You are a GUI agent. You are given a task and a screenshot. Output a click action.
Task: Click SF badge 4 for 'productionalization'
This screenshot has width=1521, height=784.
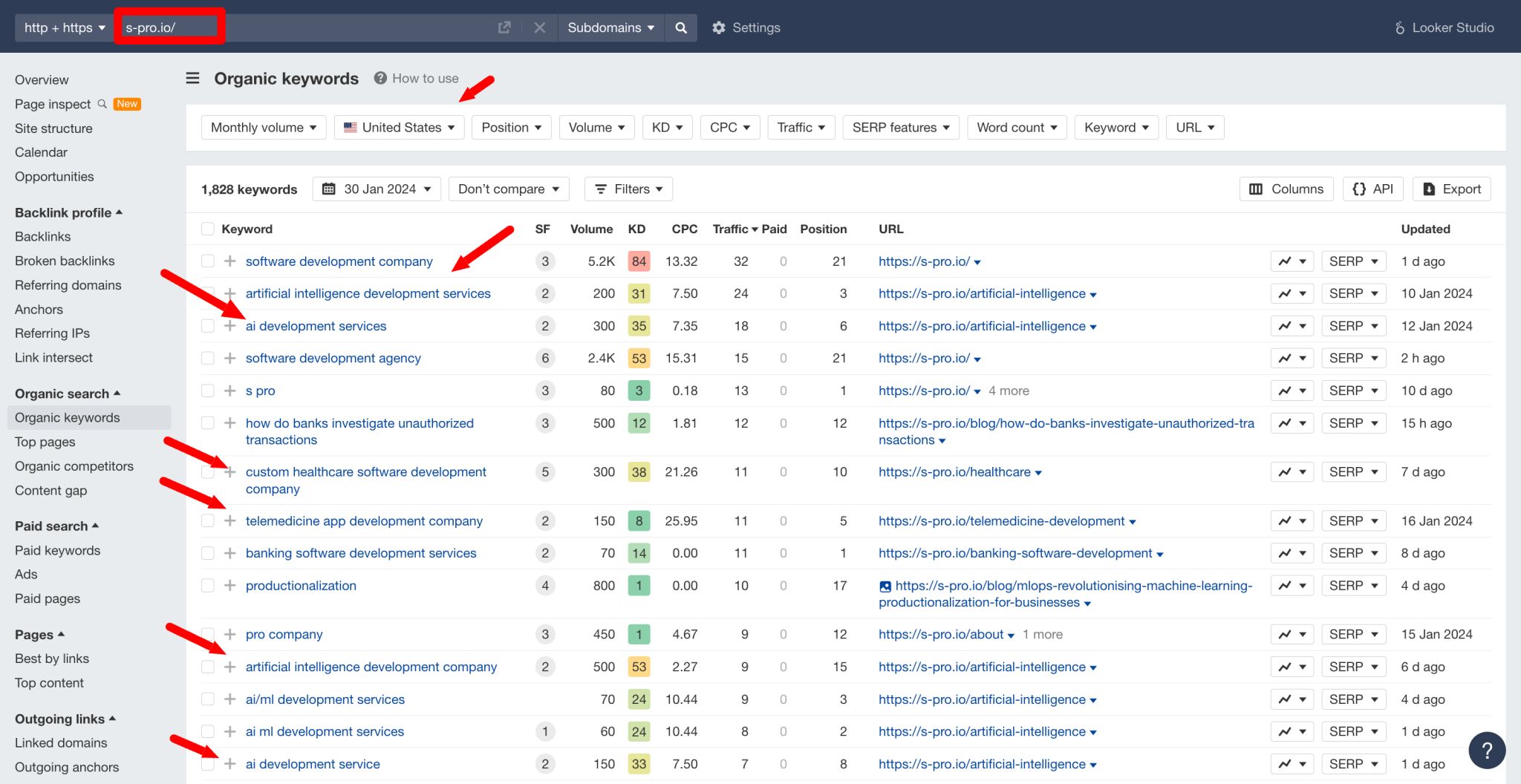(x=545, y=586)
